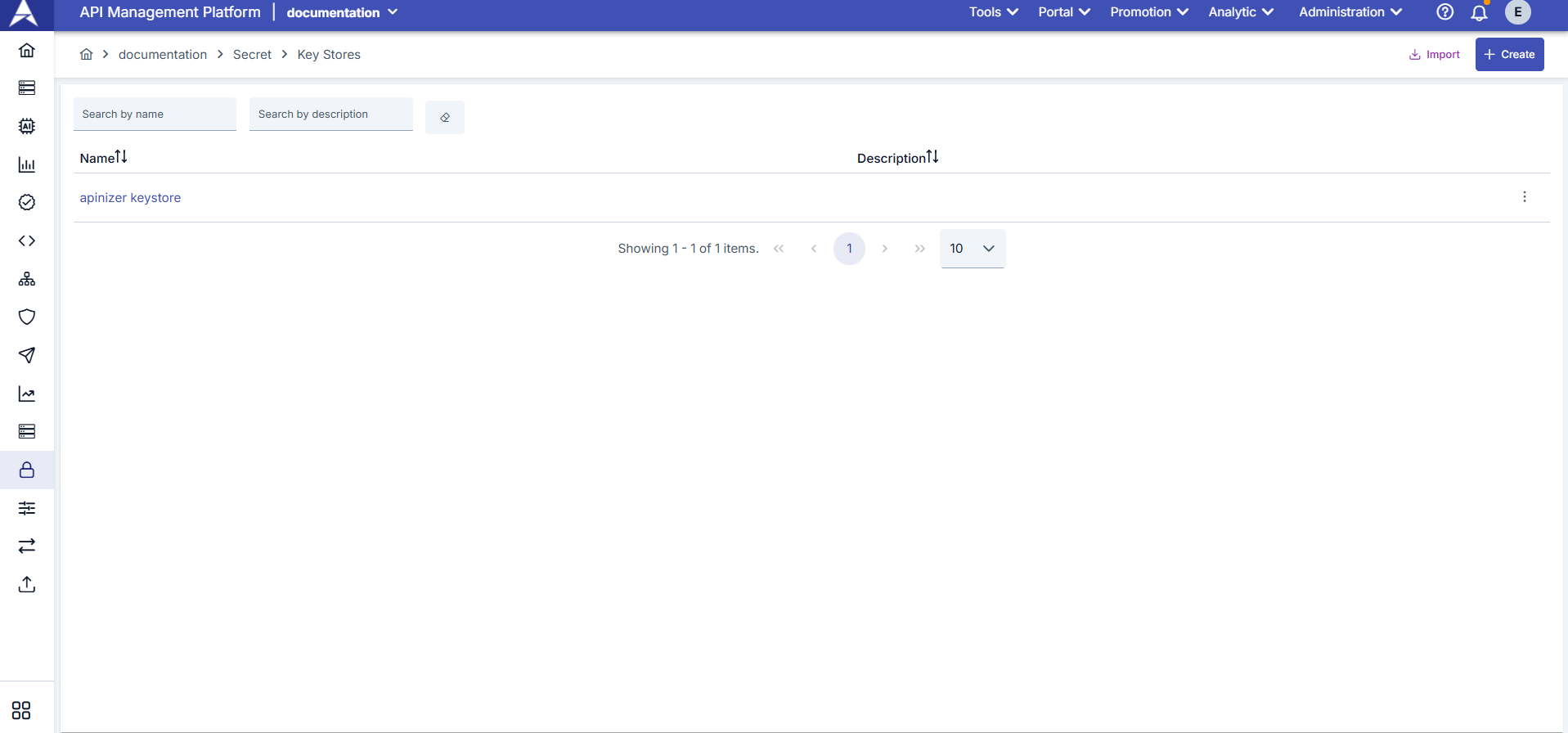1568x733 pixels.
Task: Open the sliders settings icon in sidebar
Action: coord(27,508)
